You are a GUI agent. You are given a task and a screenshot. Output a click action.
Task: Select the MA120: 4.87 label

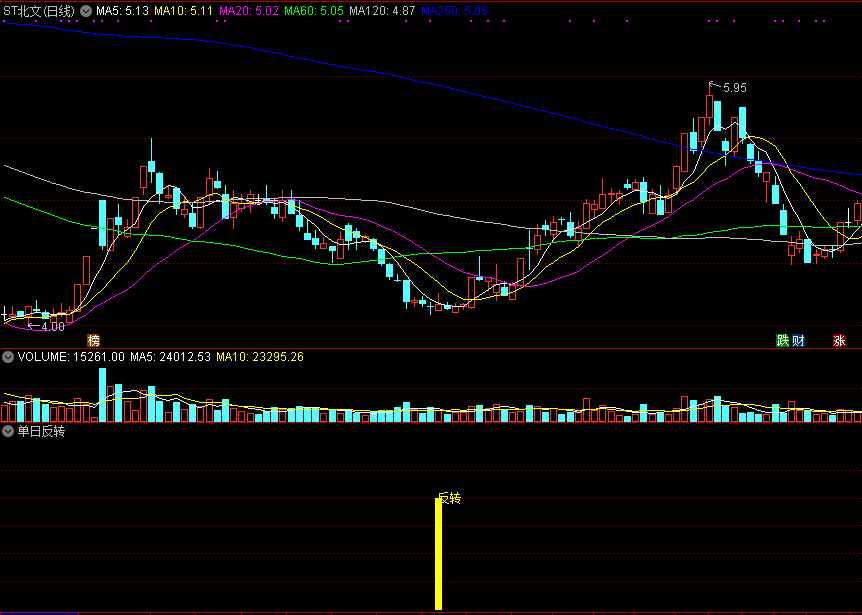tap(382, 11)
